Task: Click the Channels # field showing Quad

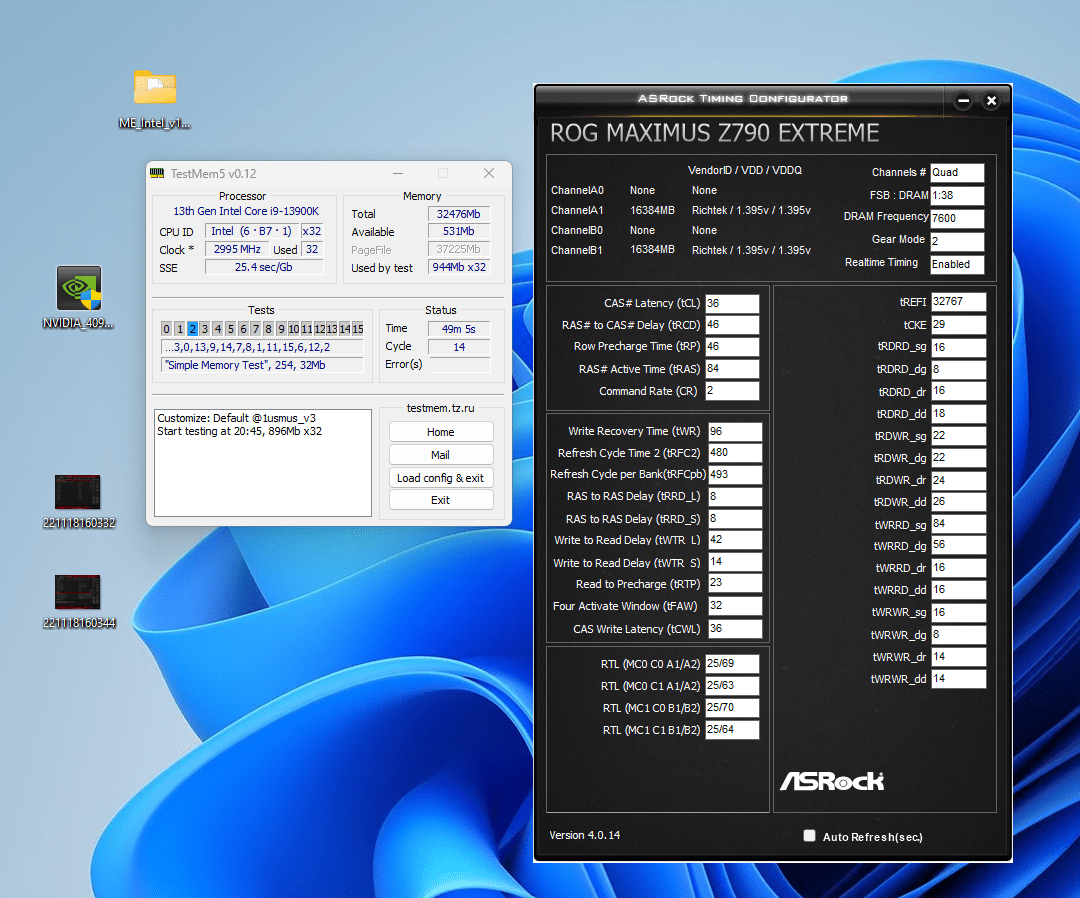Action: click(x=957, y=172)
